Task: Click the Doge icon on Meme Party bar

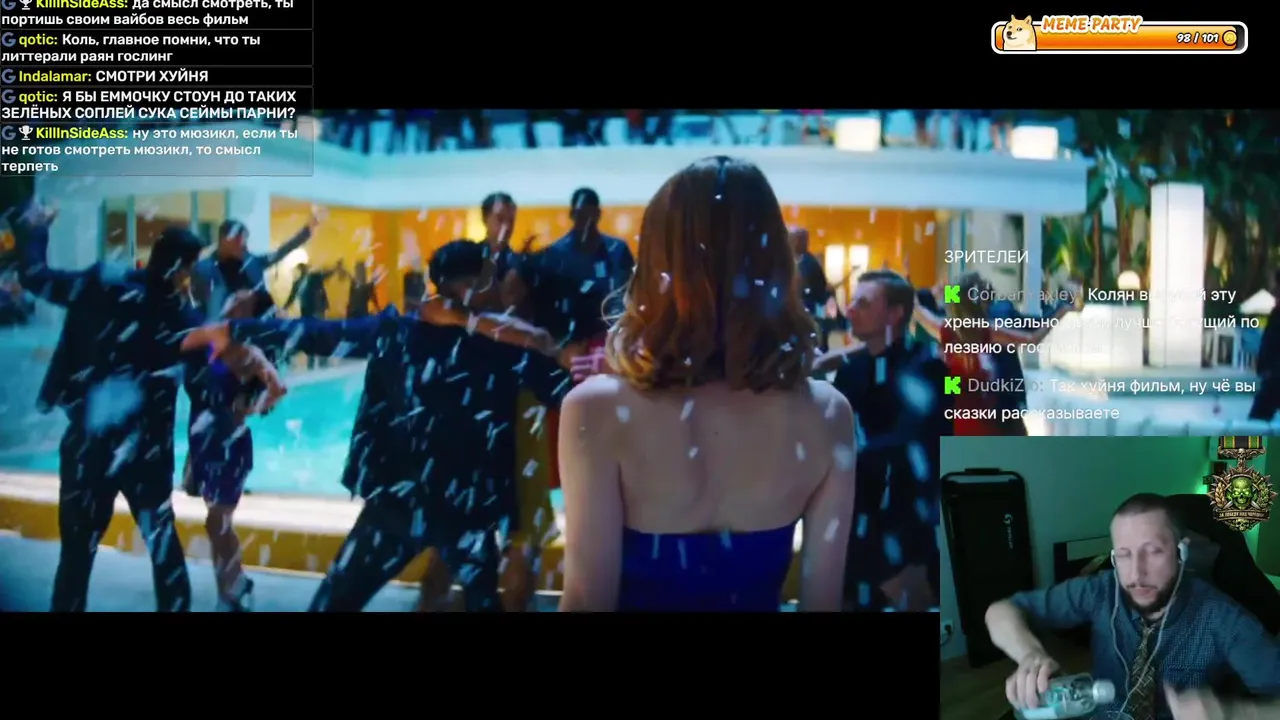Action: tap(1020, 33)
